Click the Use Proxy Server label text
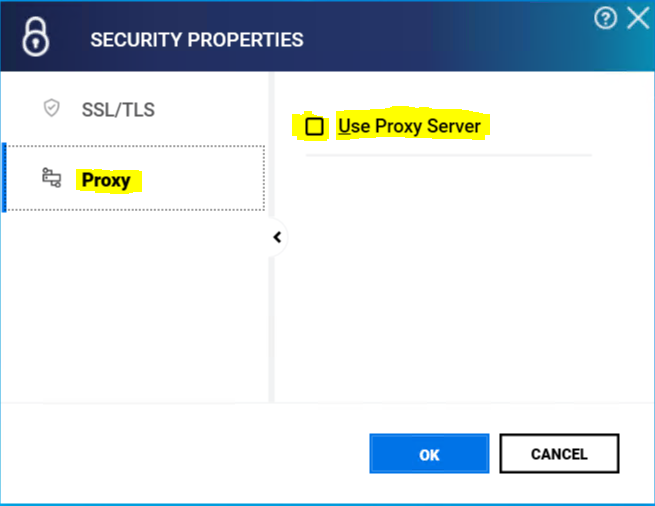 coord(409,127)
